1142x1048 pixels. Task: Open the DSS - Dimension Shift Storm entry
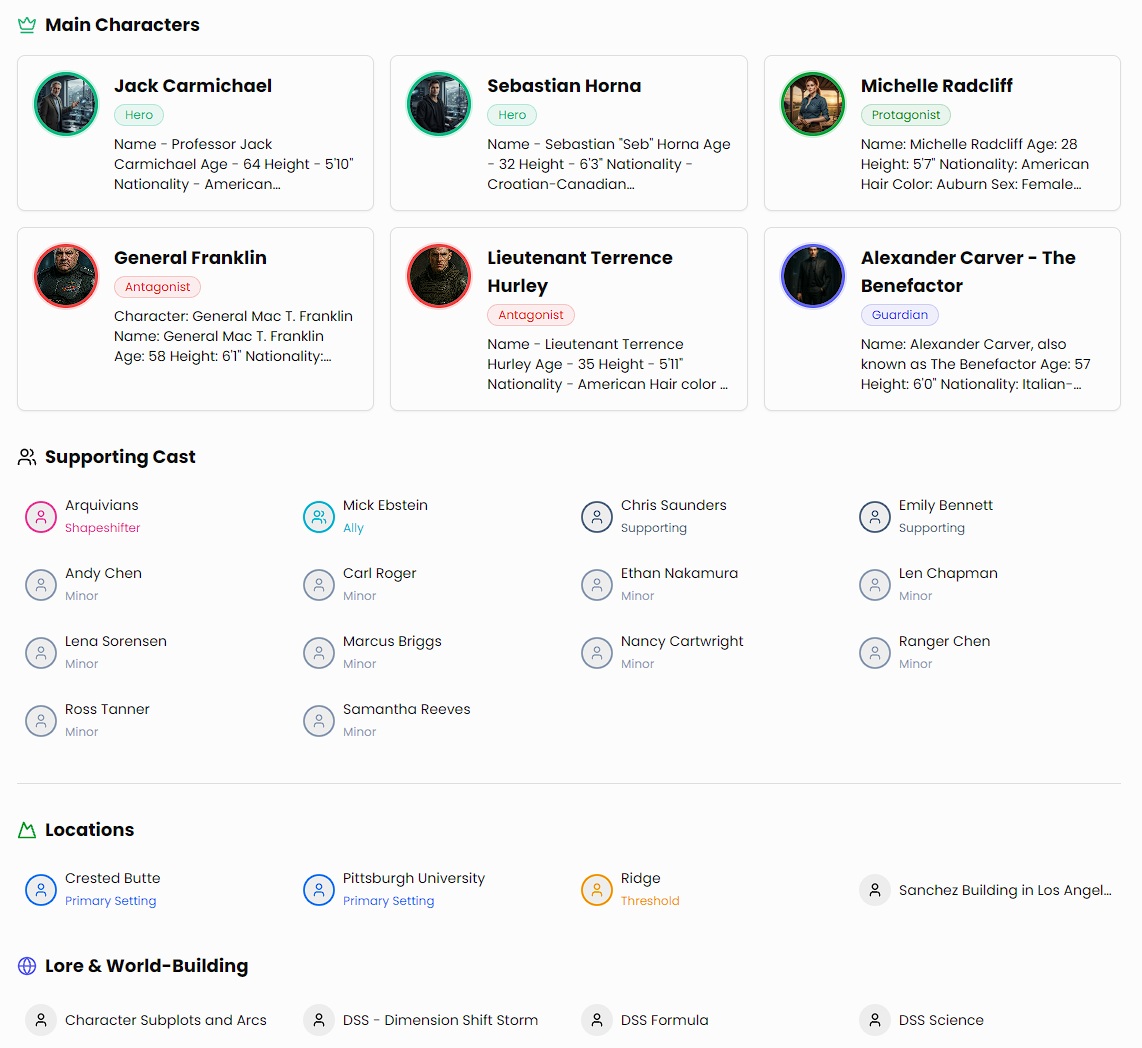(440, 1020)
